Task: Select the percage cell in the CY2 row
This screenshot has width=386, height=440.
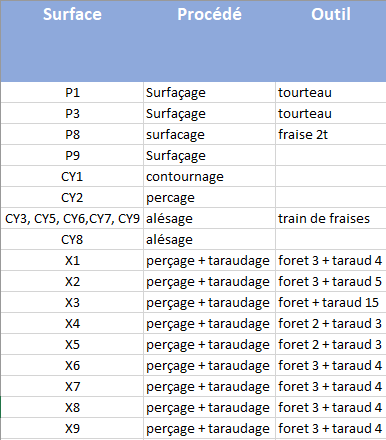Action: [x=209, y=197]
